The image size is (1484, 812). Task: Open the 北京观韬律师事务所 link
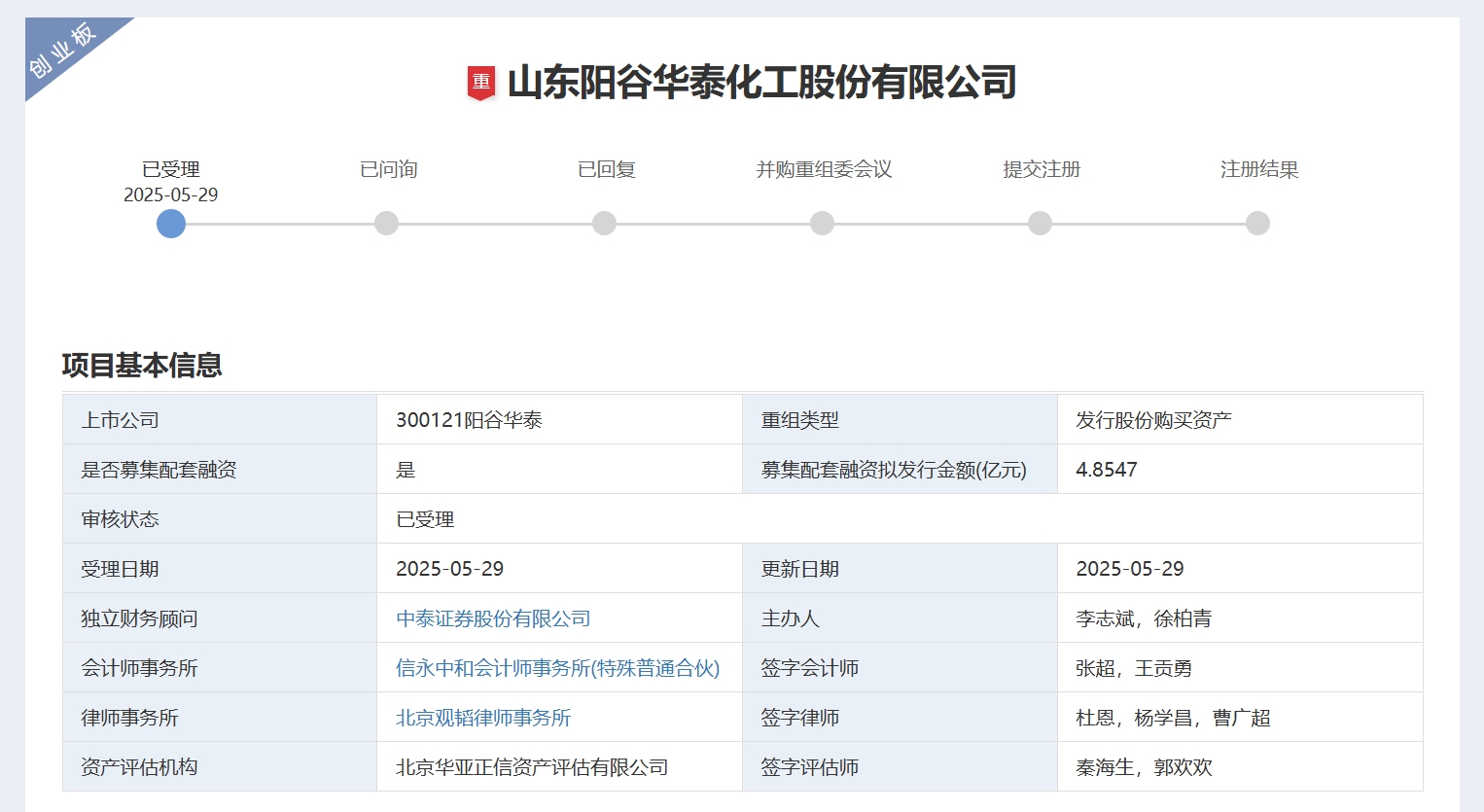click(483, 718)
